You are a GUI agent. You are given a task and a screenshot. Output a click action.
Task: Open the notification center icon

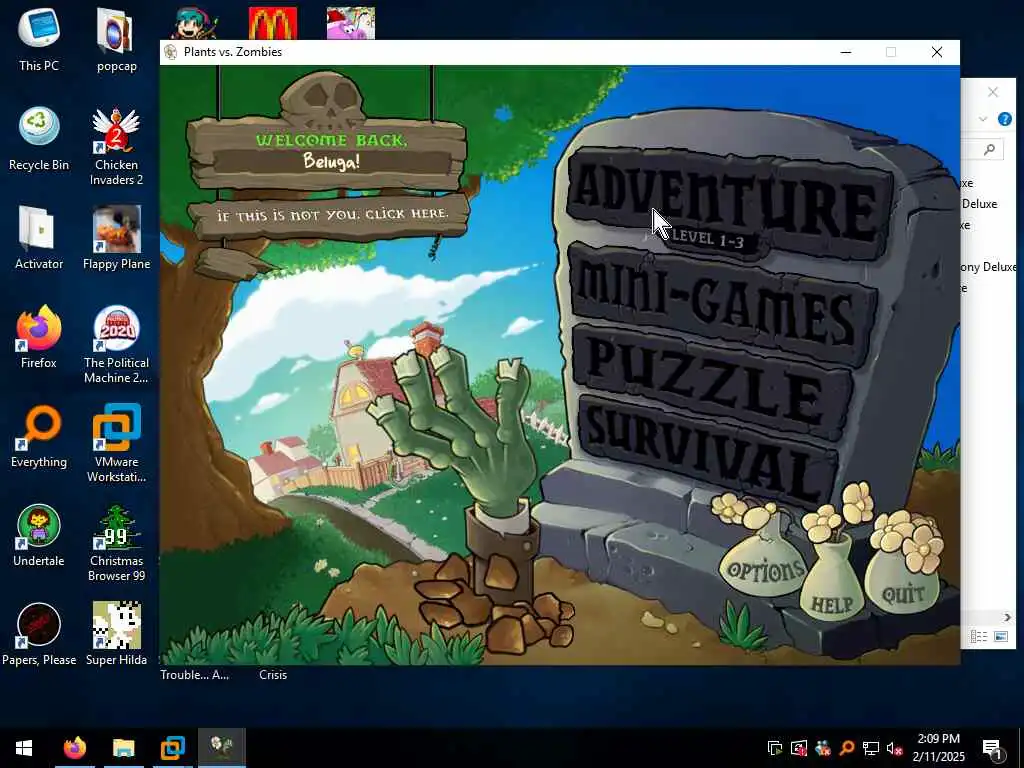pos(992,749)
